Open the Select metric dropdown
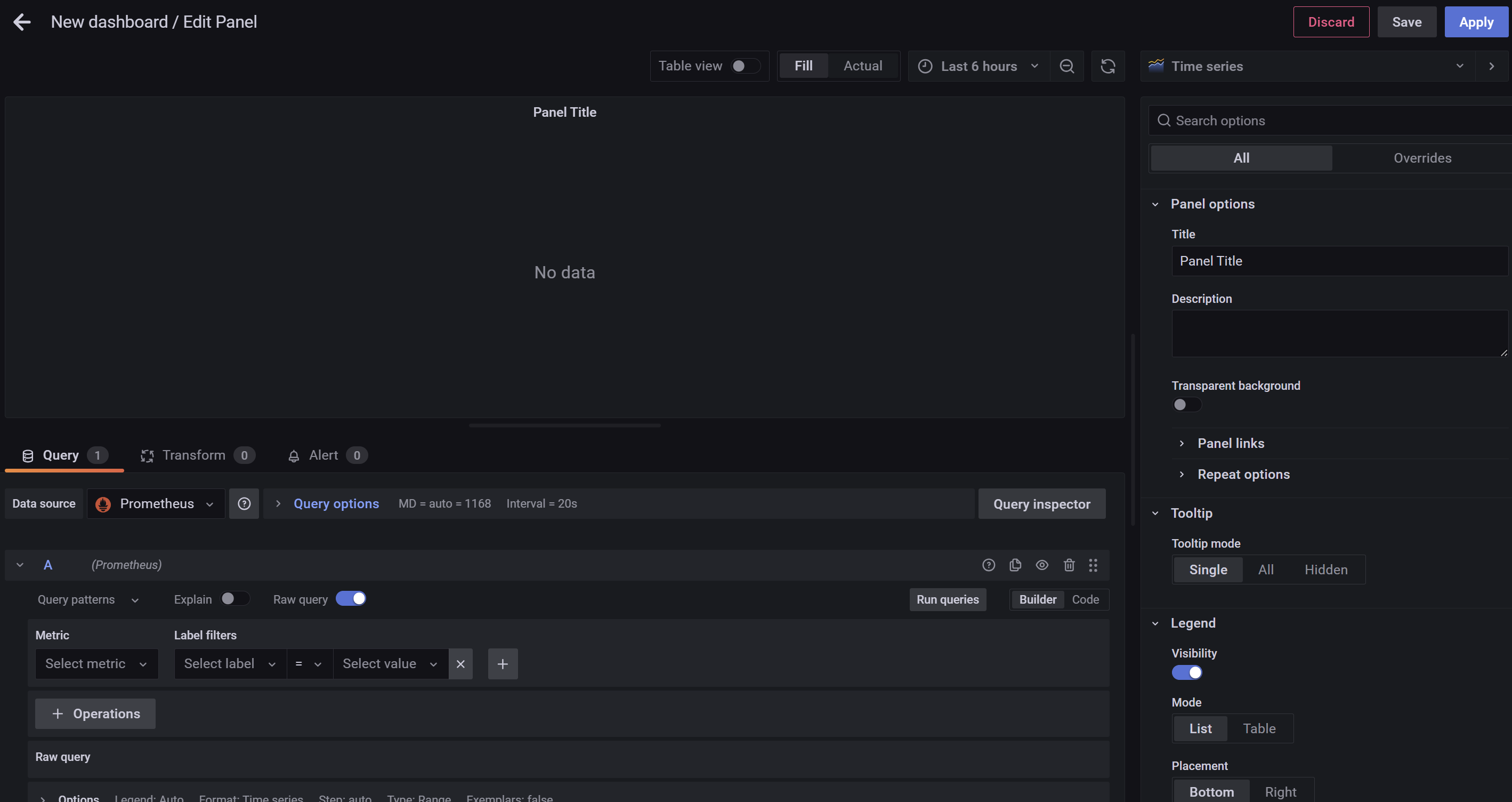Image resolution: width=1512 pixels, height=802 pixels. click(x=96, y=664)
